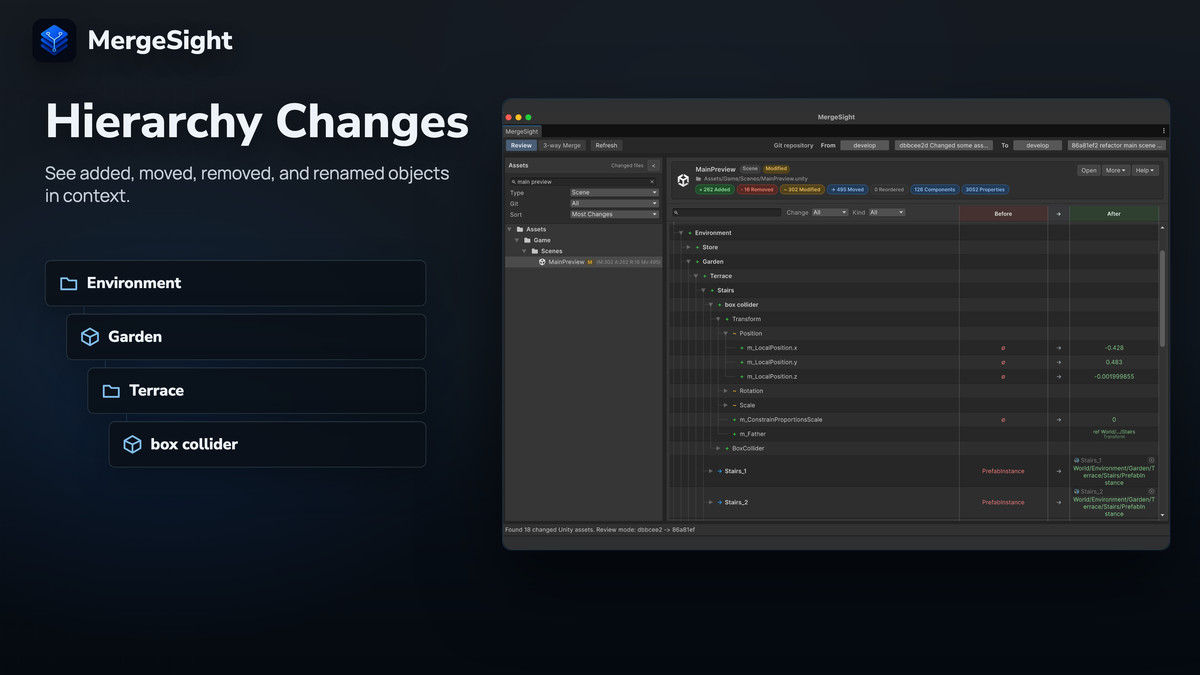The image size is (1200, 675).
Task: Expand the Store node in the hierarchy
Action: (688, 247)
